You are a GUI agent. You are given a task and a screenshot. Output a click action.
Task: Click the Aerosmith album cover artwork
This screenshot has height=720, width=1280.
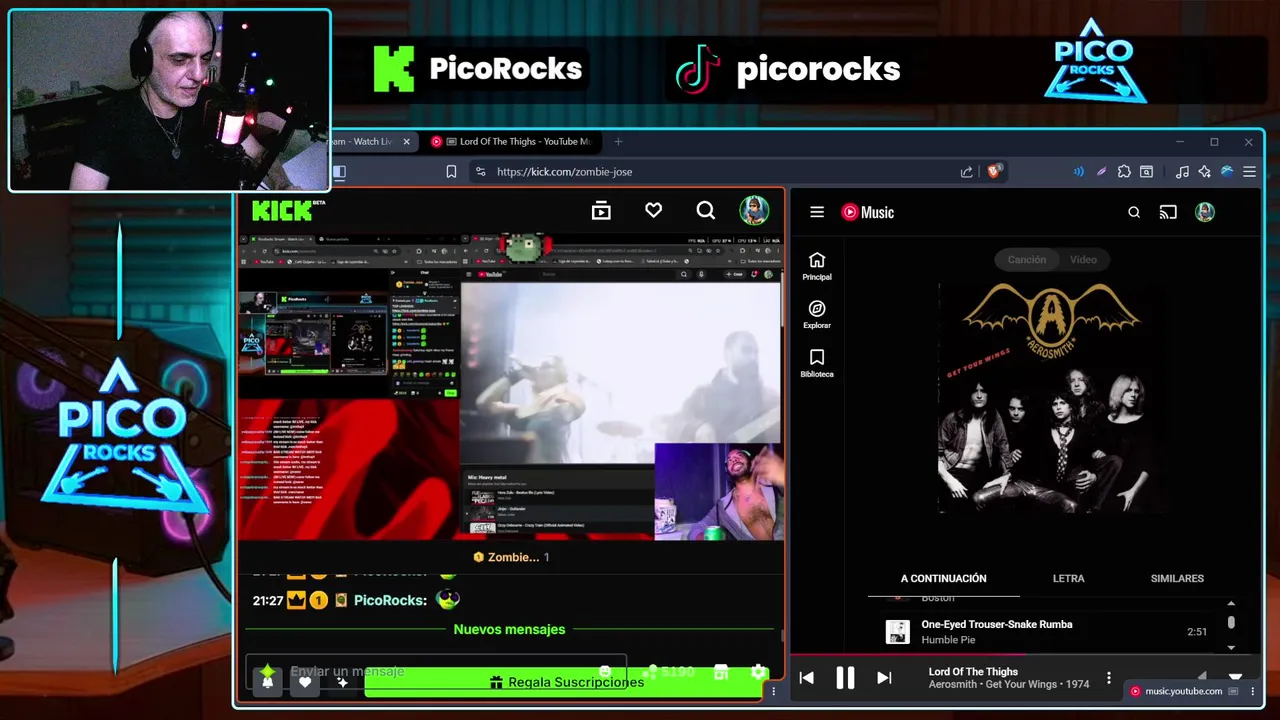pos(1050,398)
